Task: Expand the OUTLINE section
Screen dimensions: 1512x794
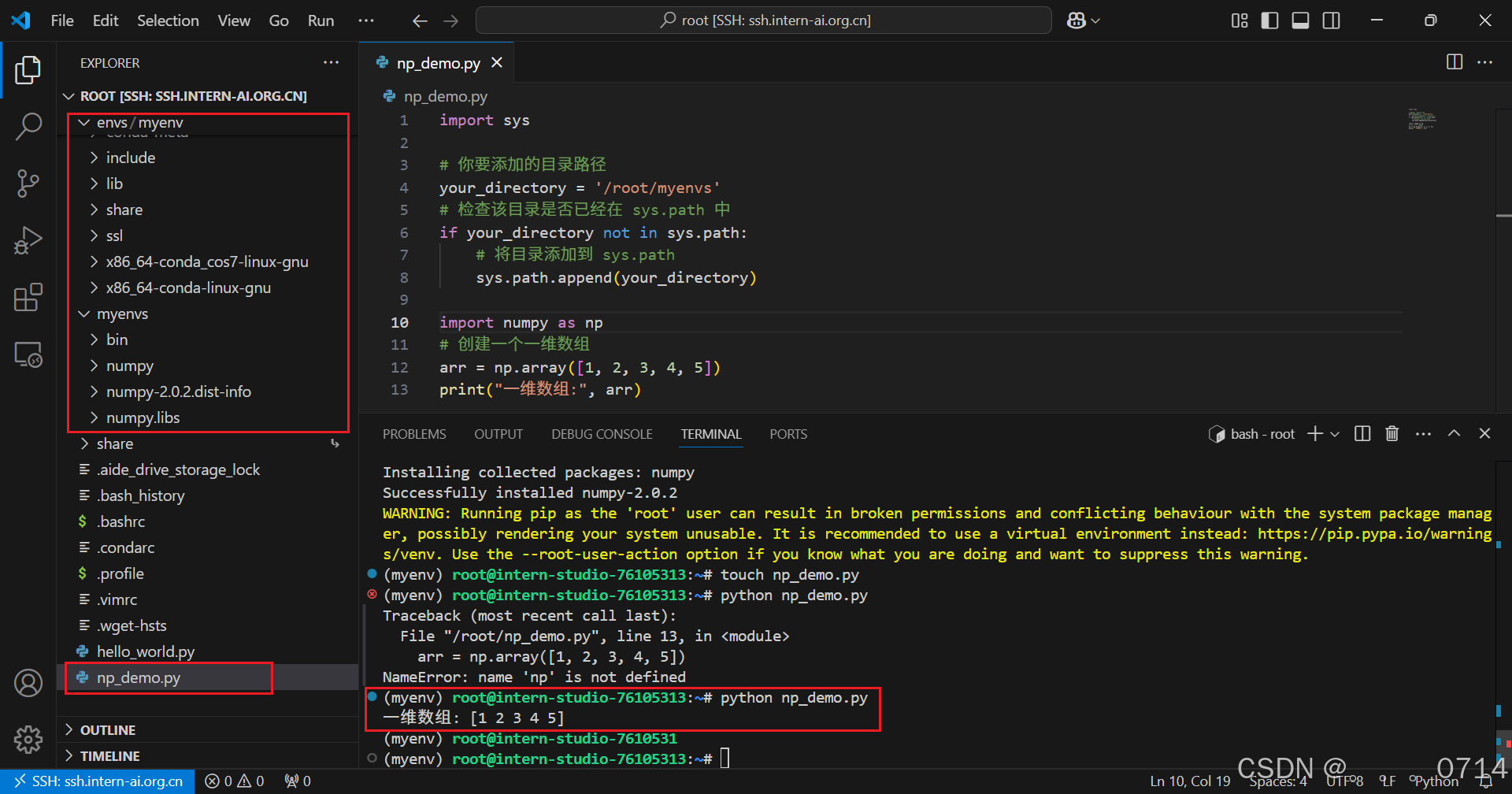Action: [x=208, y=730]
